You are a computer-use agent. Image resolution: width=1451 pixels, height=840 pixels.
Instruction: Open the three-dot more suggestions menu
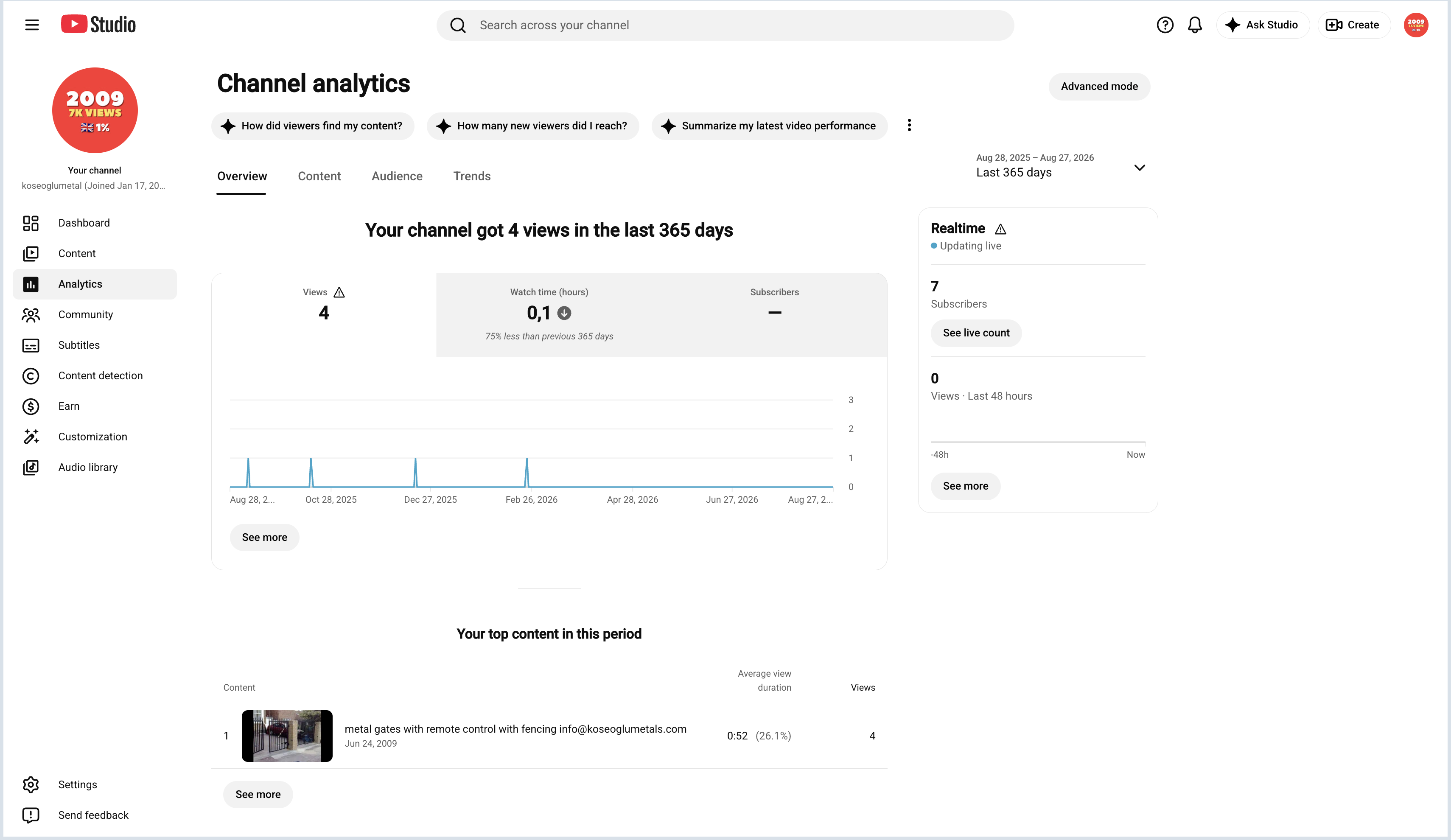(x=909, y=126)
